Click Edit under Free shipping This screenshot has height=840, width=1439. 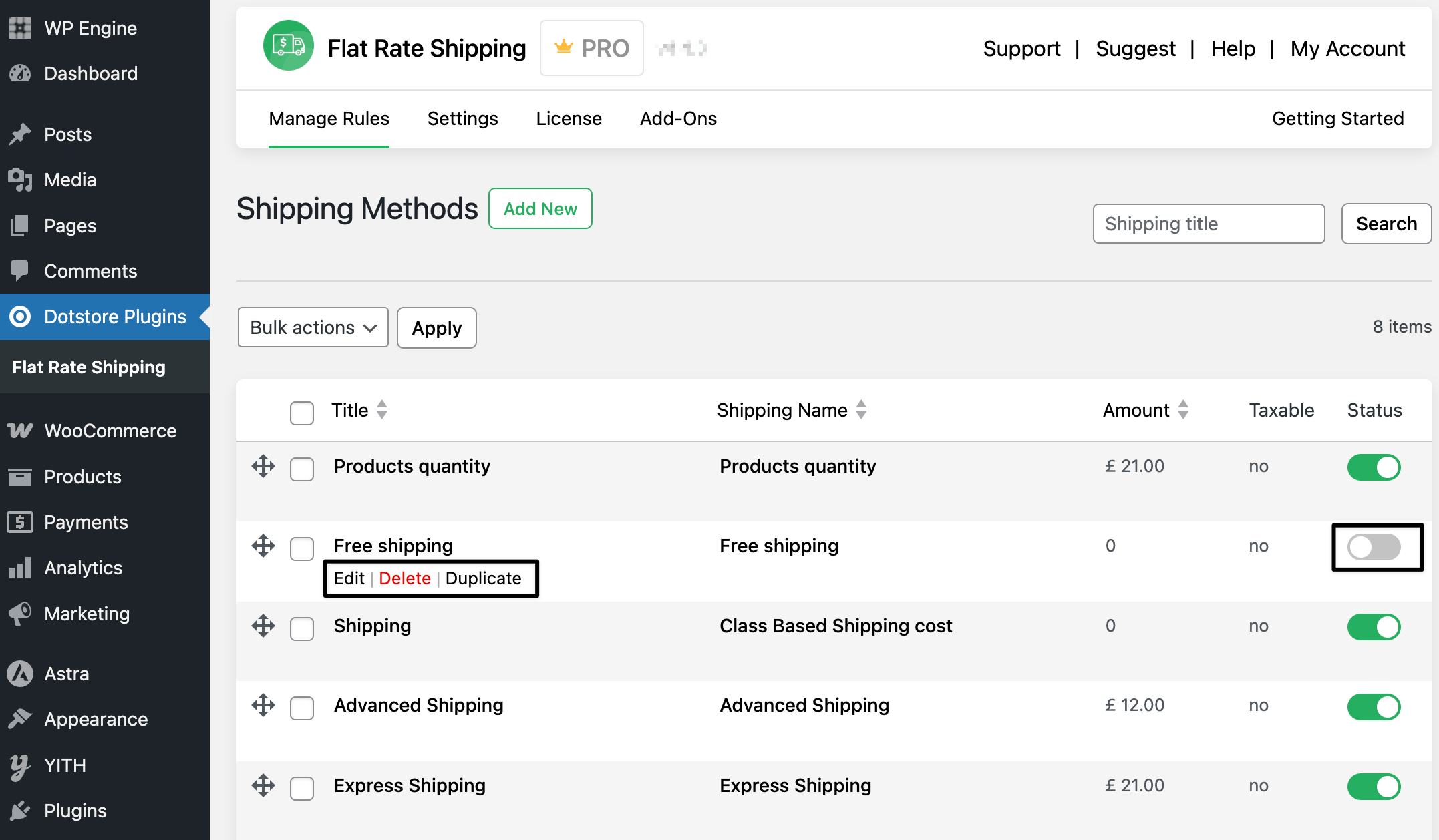coord(349,578)
